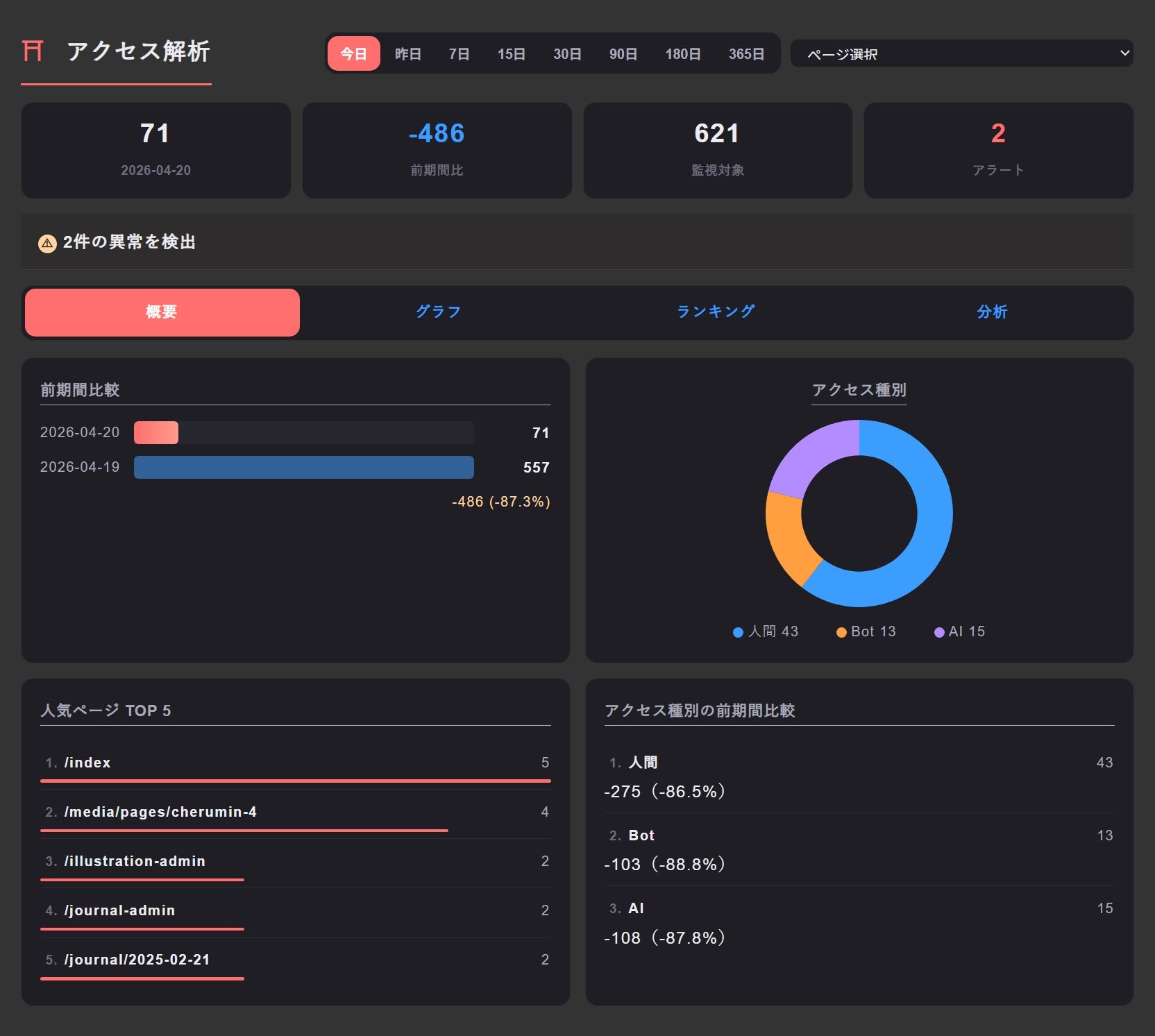Click the warning triangle alert icon

click(47, 244)
